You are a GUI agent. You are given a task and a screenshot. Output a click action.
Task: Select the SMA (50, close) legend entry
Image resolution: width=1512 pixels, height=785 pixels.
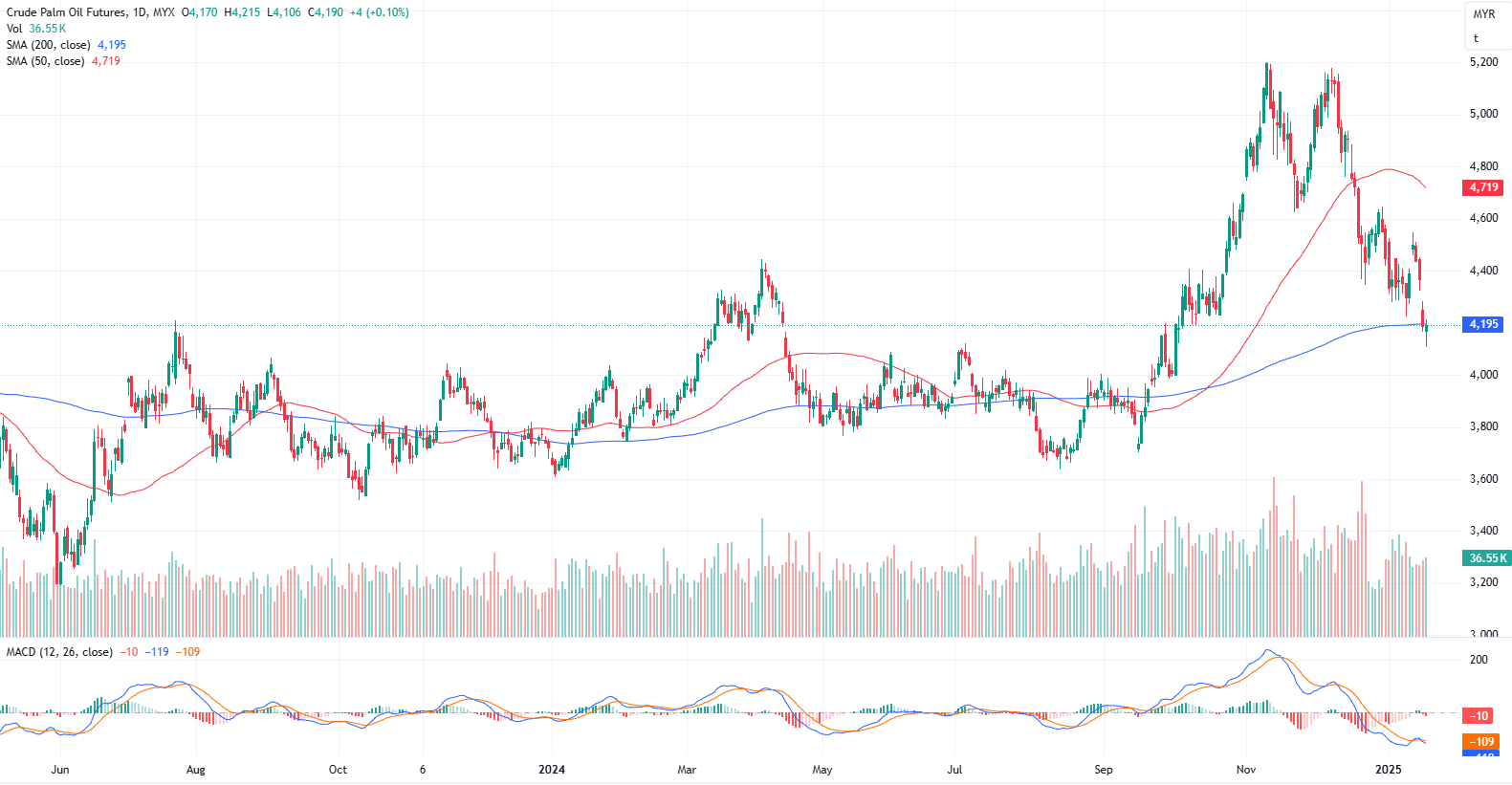45,61
